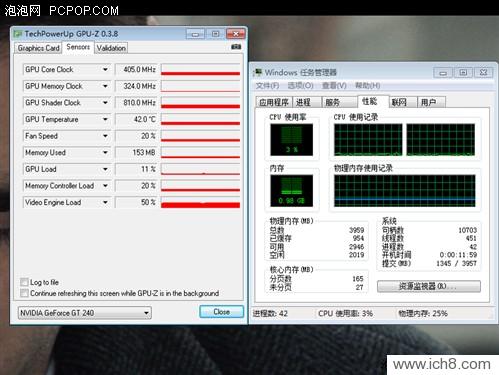The width and height of the screenshot is (499, 375).
Task: Open the 帮助(H) menu in Task Manager
Action: 367,86
